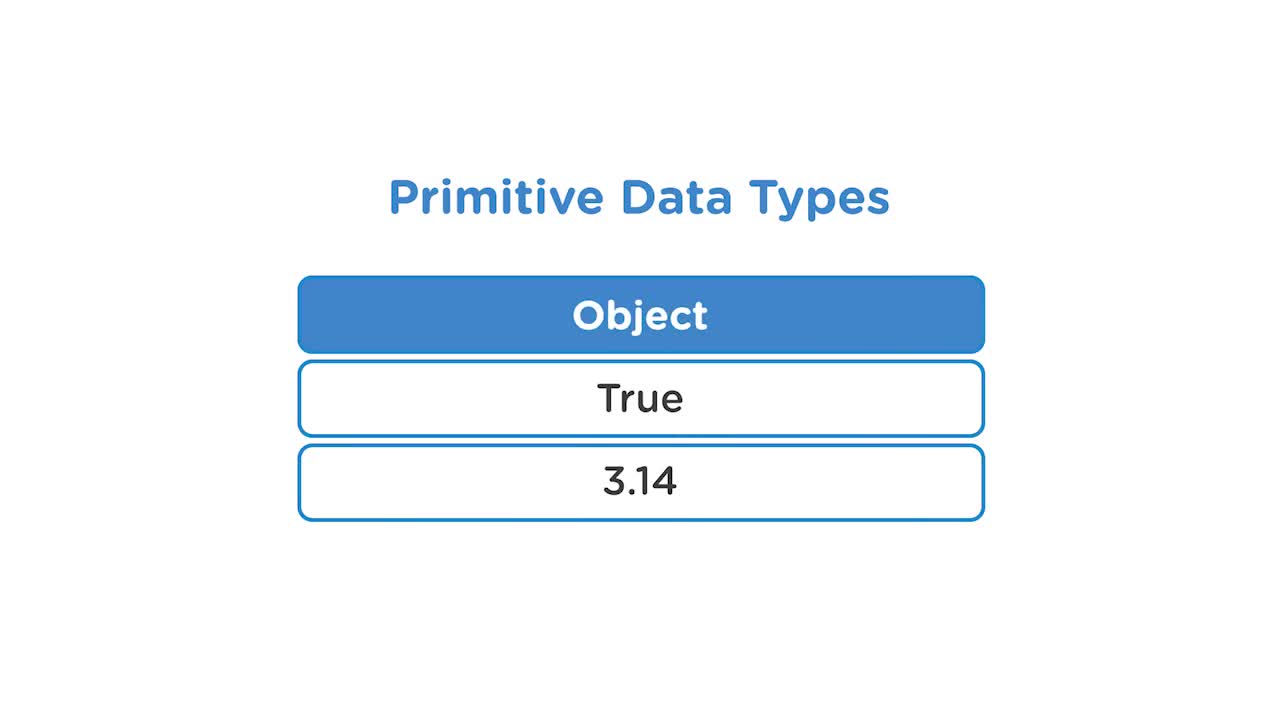The width and height of the screenshot is (1280, 720).
Task: Click the word "Primitive" in the title
Action: [x=495, y=197]
